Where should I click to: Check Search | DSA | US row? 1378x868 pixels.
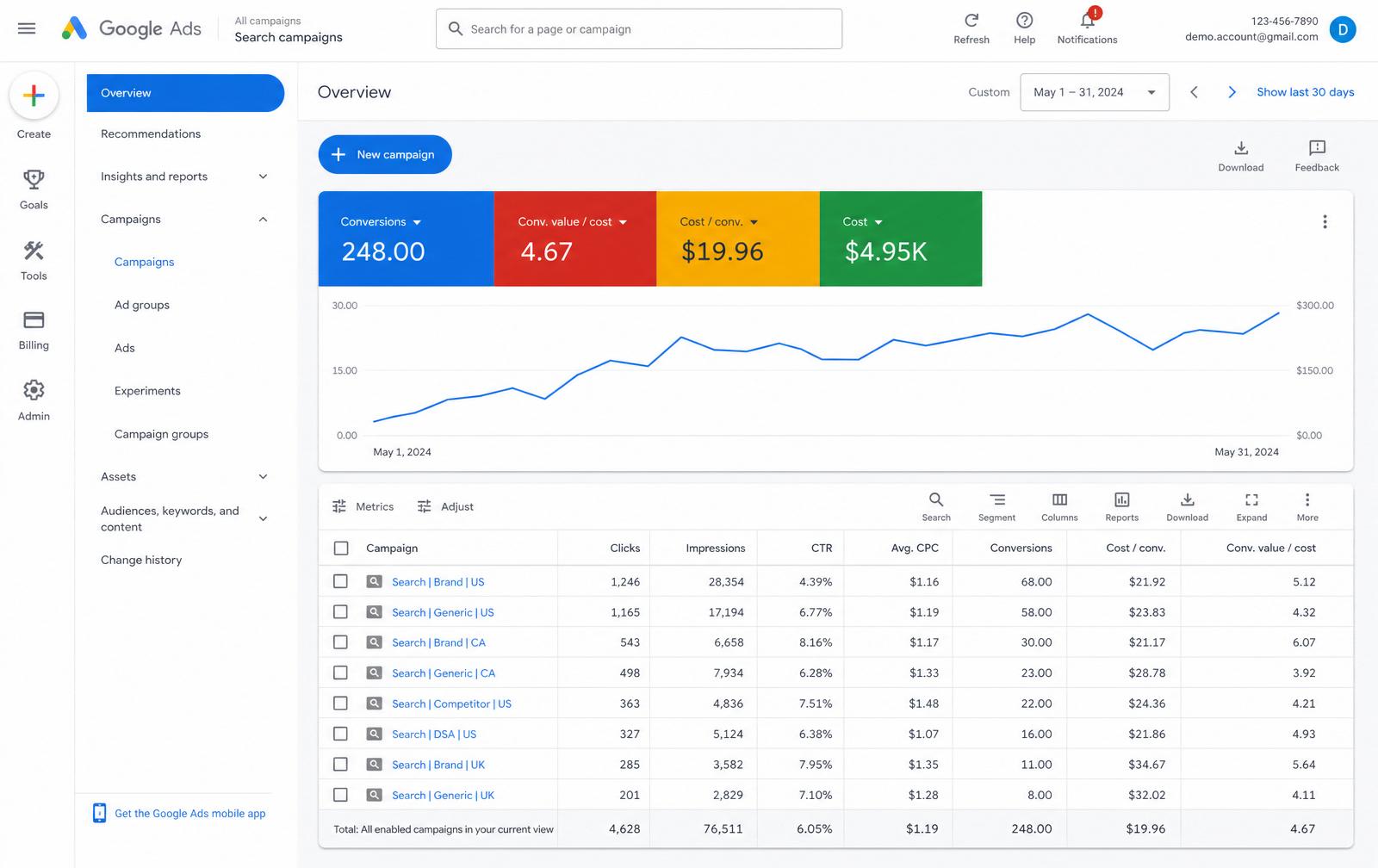coord(341,735)
